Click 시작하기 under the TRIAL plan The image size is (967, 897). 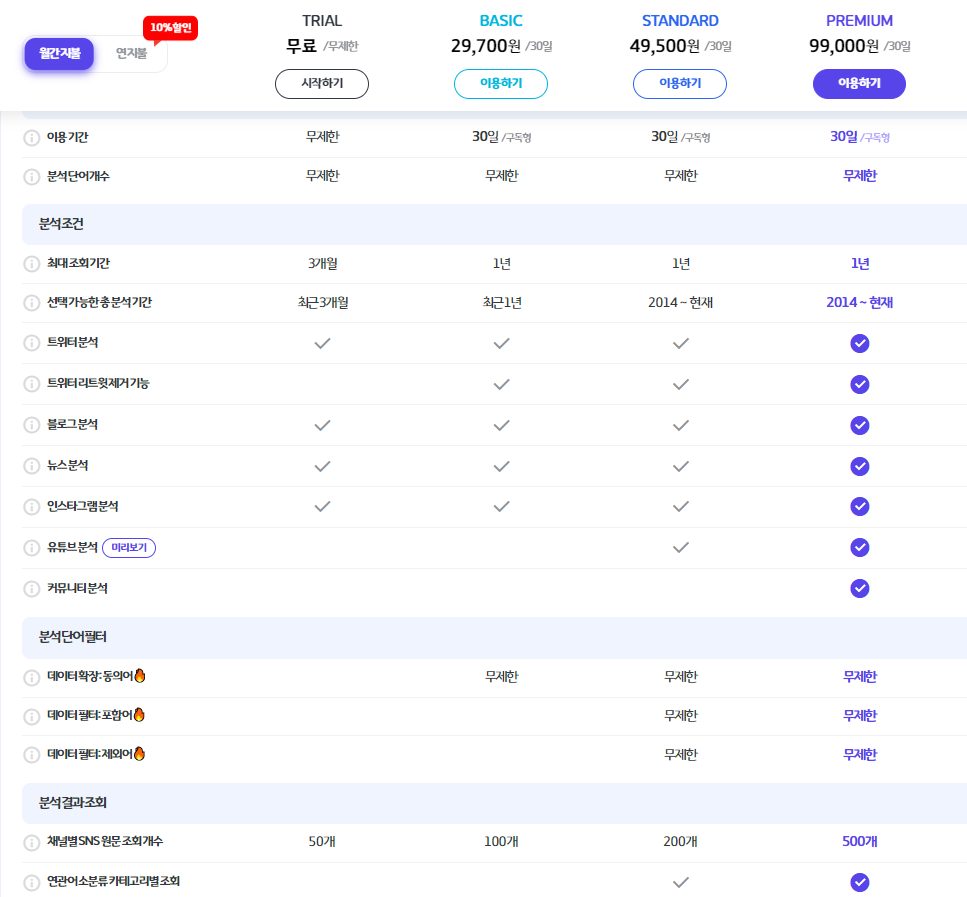click(x=321, y=84)
